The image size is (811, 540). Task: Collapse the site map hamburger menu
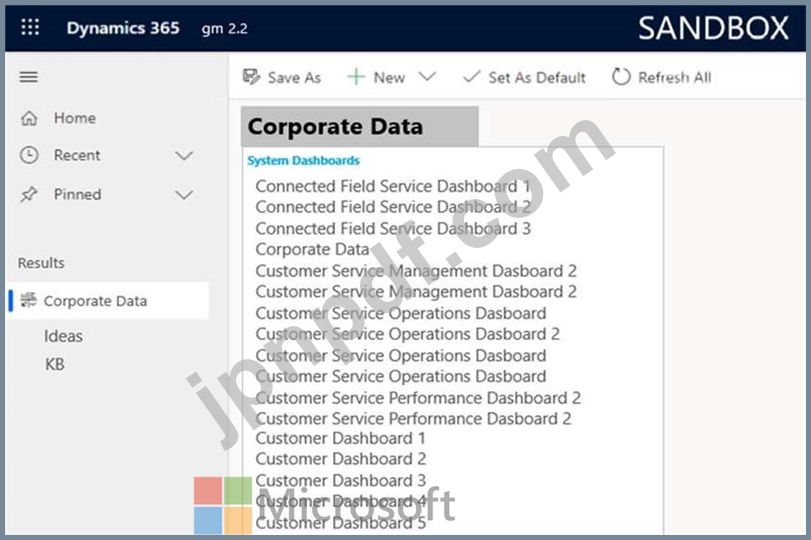pos(28,77)
